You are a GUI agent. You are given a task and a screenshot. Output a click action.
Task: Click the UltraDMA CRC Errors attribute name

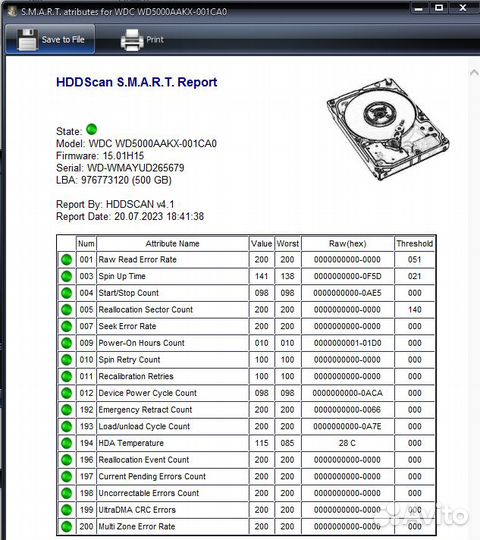[137, 510]
